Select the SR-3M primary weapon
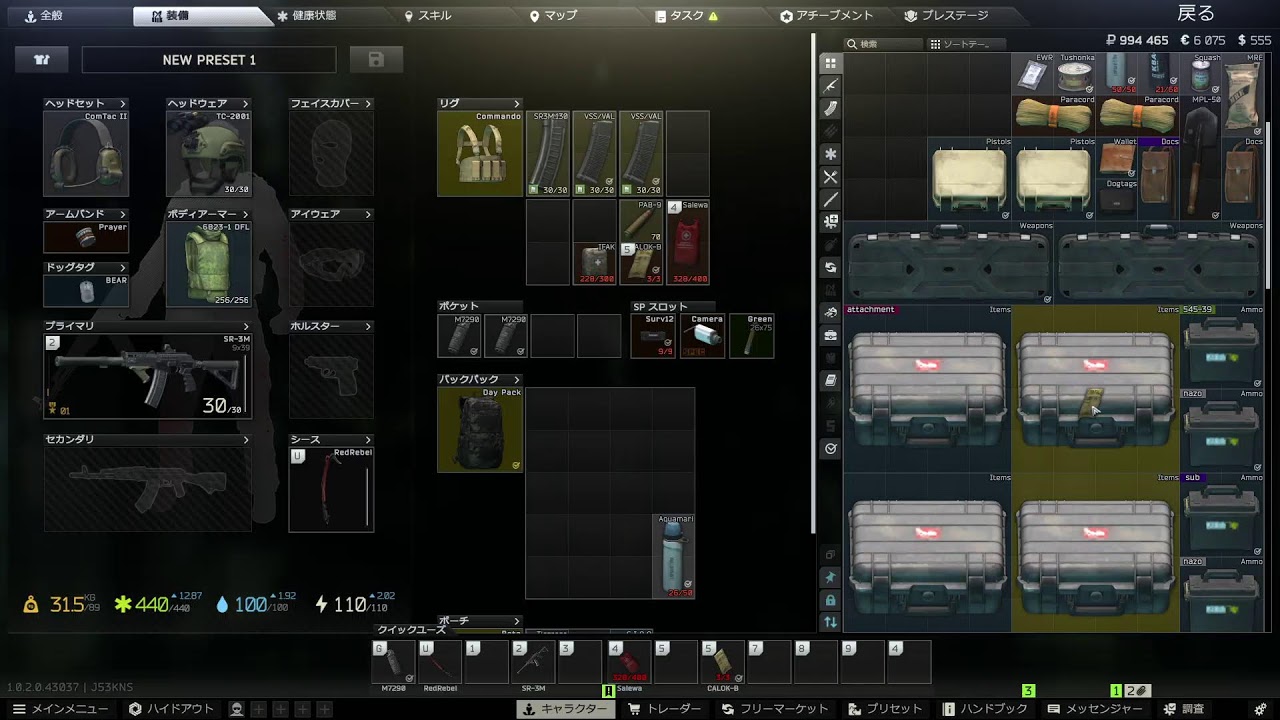The width and height of the screenshot is (1280, 720). click(x=147, y=376)
